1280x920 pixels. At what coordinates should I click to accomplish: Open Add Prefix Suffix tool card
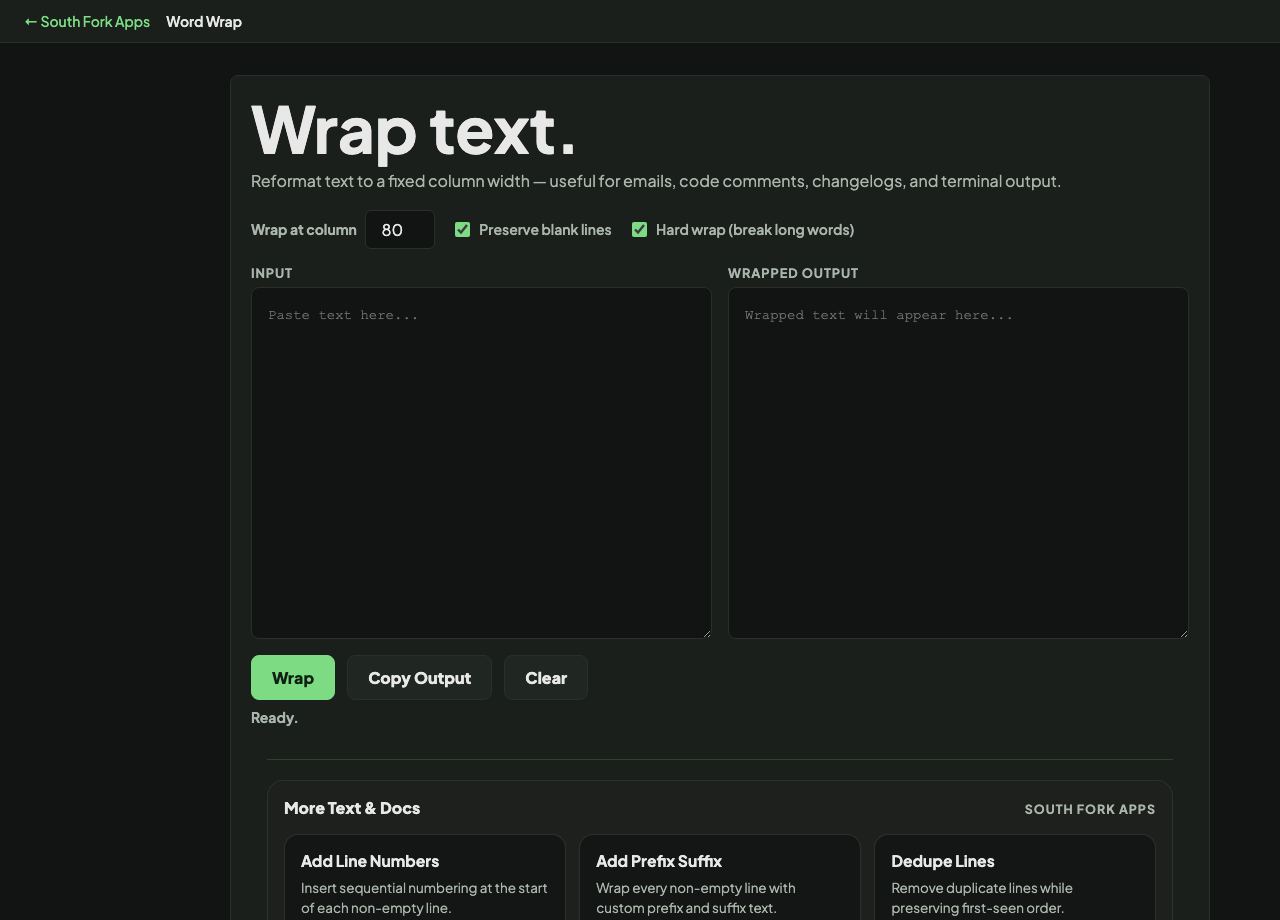point(720,878)
